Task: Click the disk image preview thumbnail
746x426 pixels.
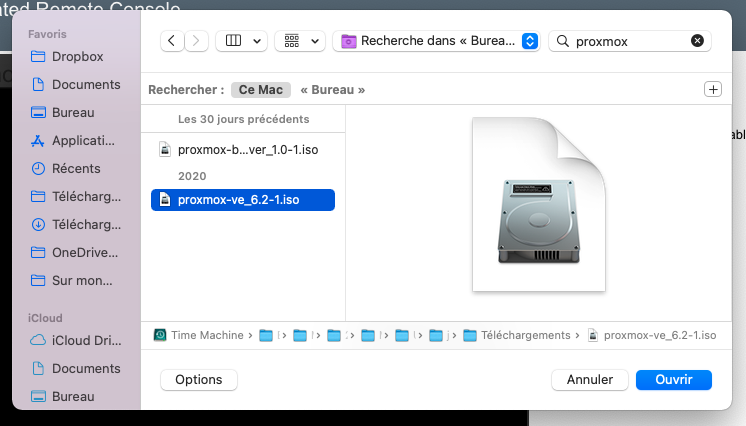Action: pyautogui.click(x=539, y=205)
